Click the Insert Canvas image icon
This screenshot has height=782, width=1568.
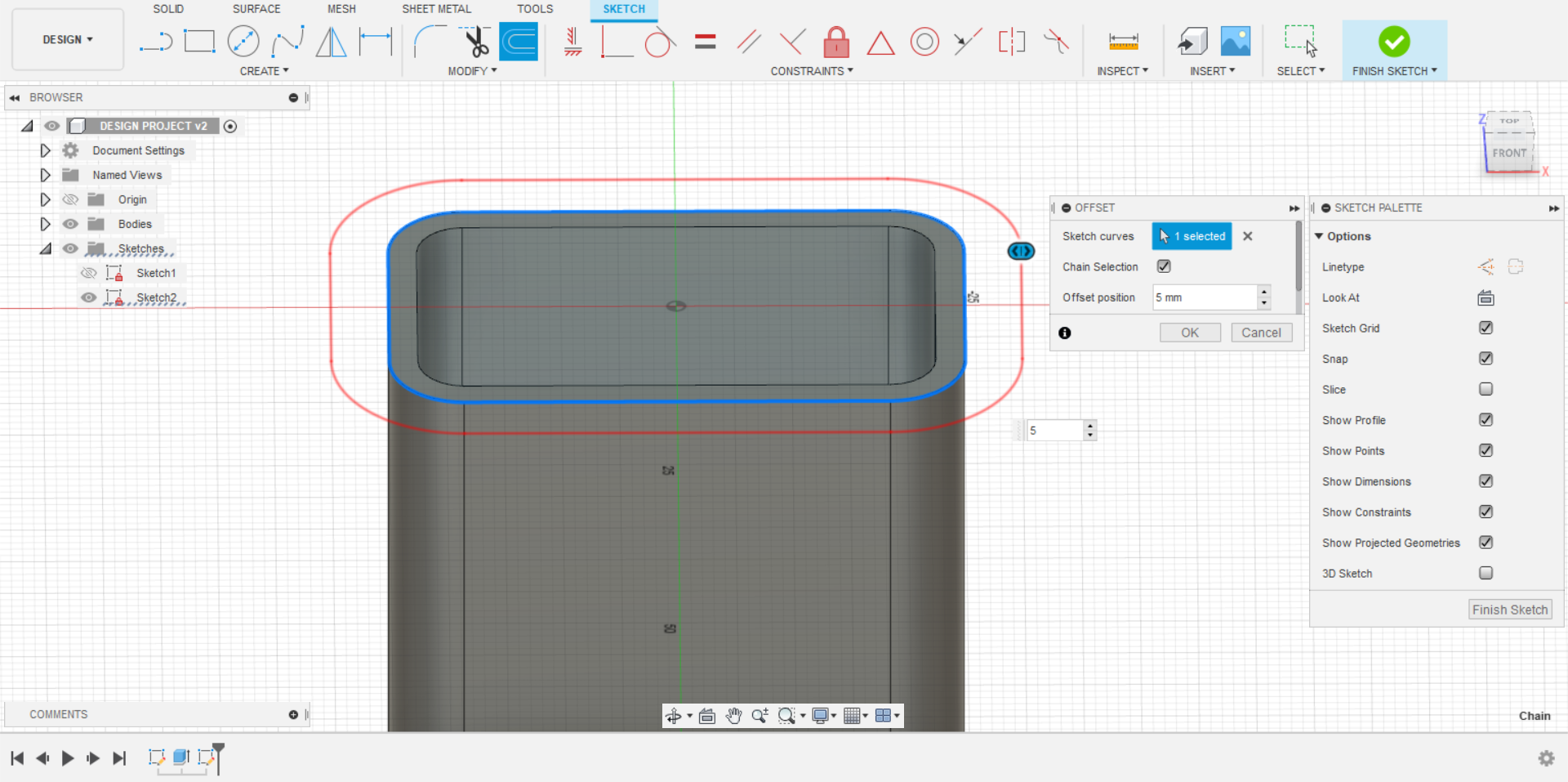pos(1235,41)
